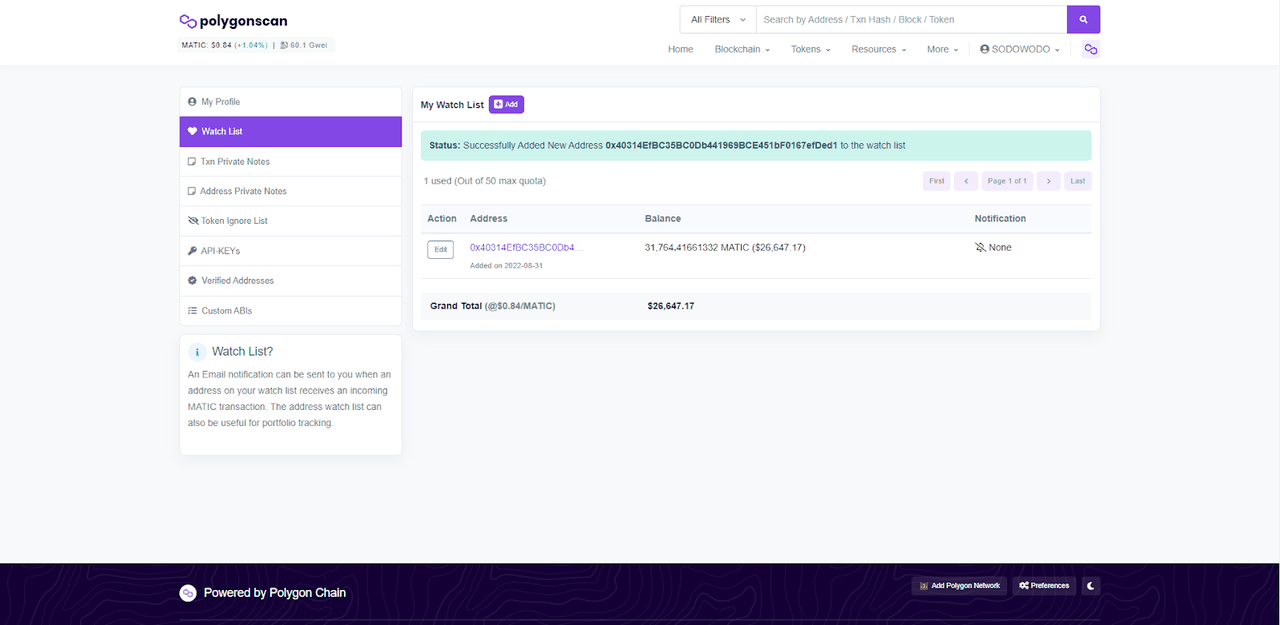This screenshot has width=1280, height=625.
Task: Click the heart icon on Watch List entry
Action: coord(192,131)
